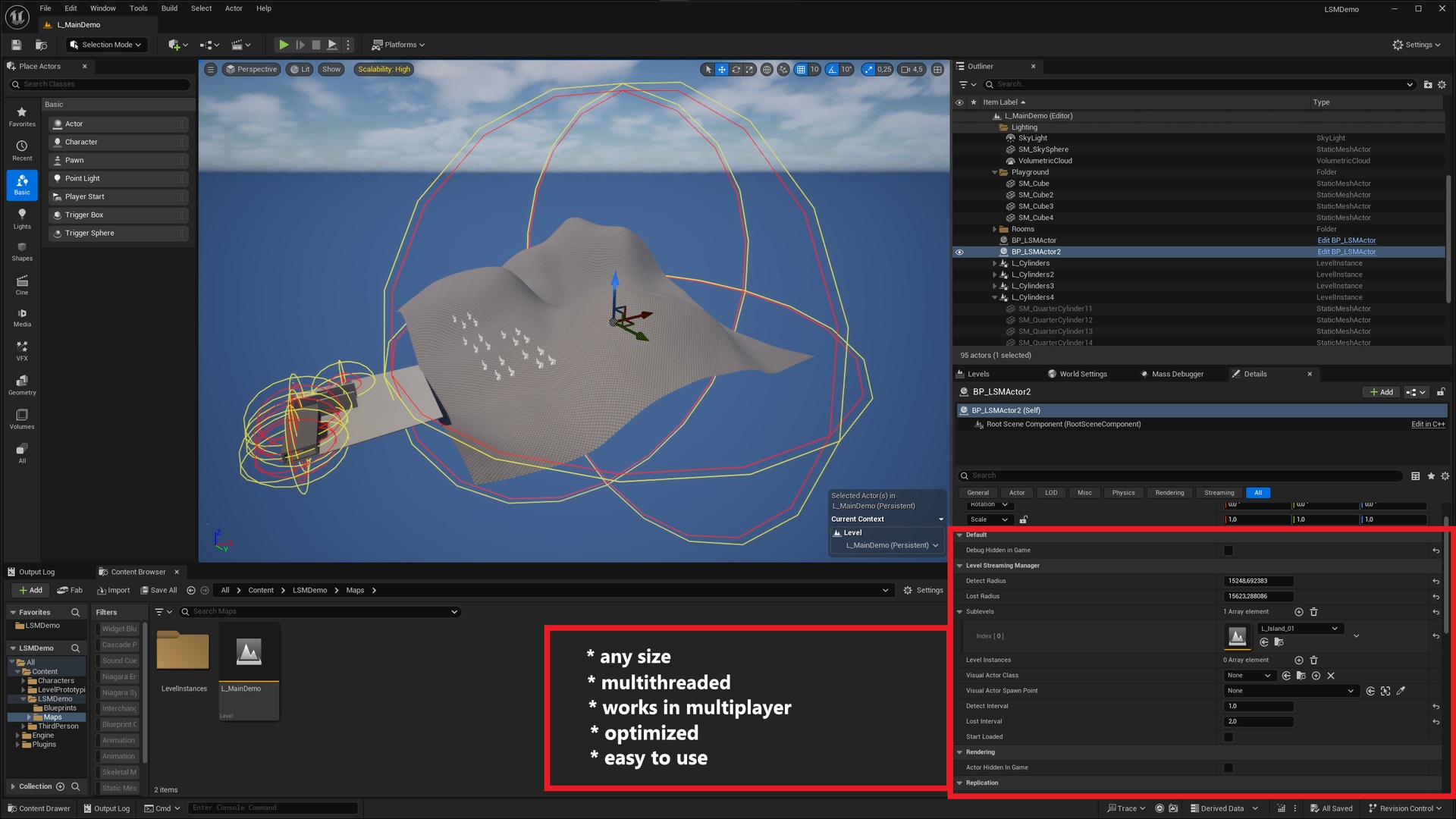The height and width of the screenshot is (819, 1456).
Task: Click the Search Classes field in Place Actors
Action: [x=100, y=84]
